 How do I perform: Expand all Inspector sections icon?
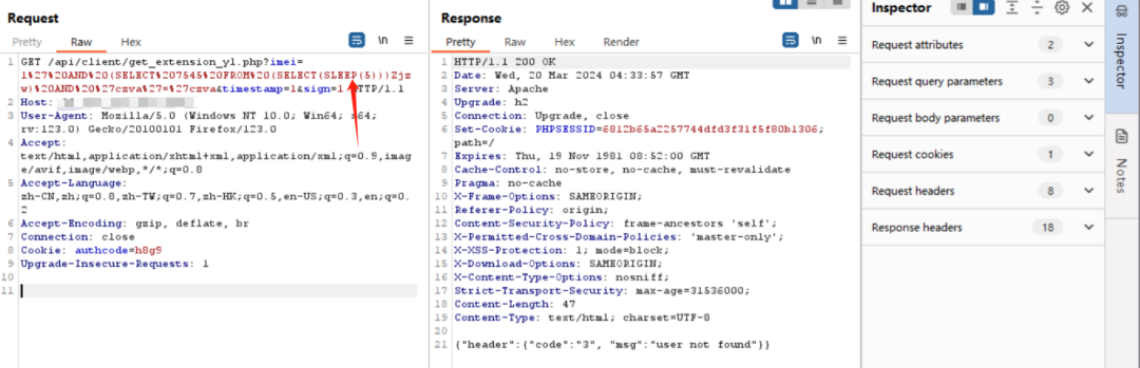pyautogui.click(x=1011, y=7)
